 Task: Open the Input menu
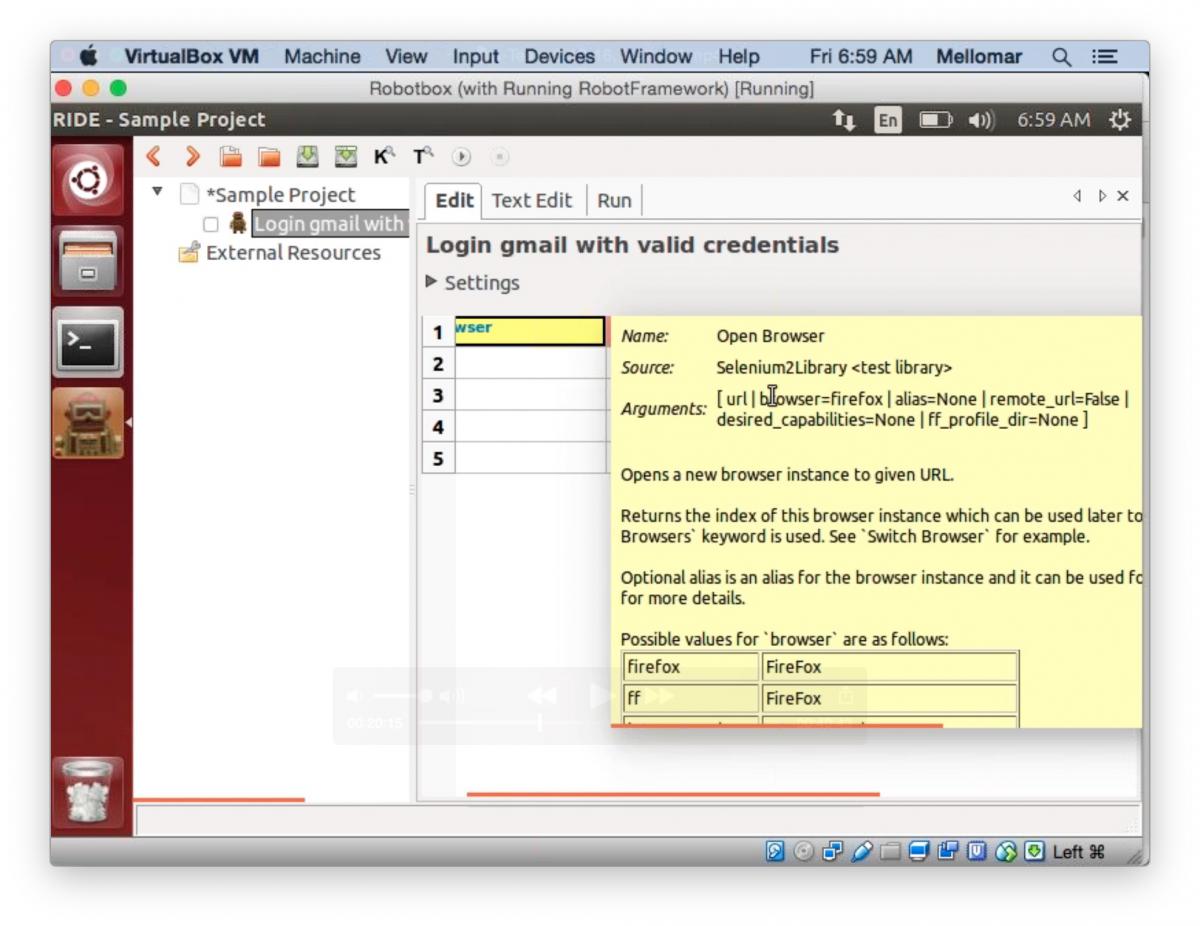(x=476, y=57)
